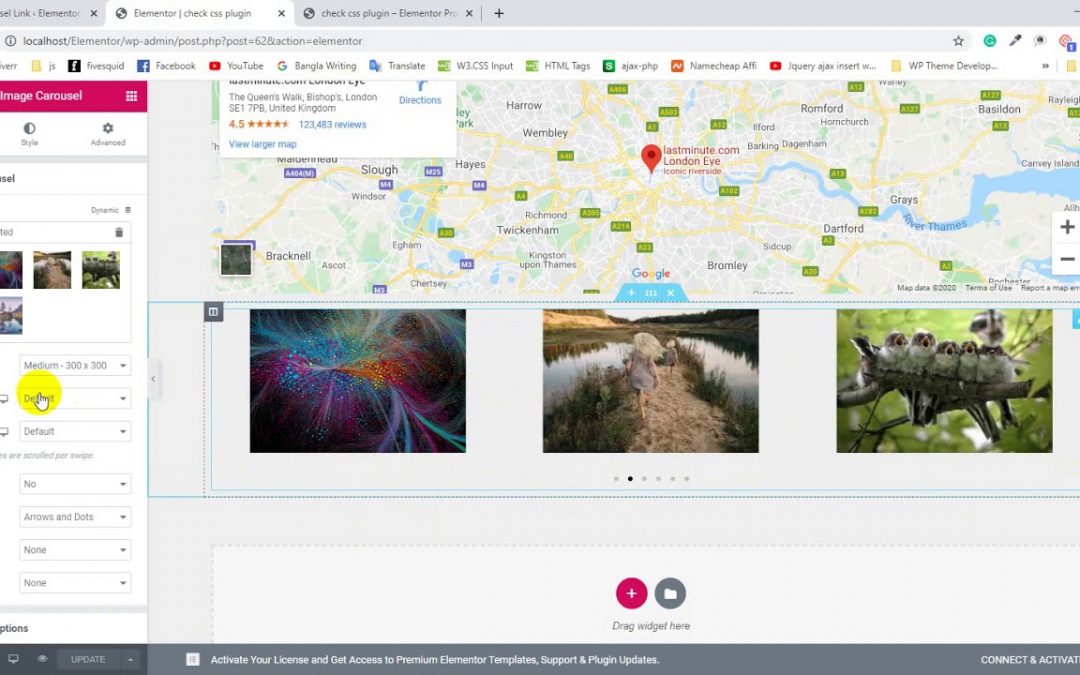Open the Navigation dropdown set to Arrows and Dots
Viewport: 1080px width, 675px height.
point(74,516)
